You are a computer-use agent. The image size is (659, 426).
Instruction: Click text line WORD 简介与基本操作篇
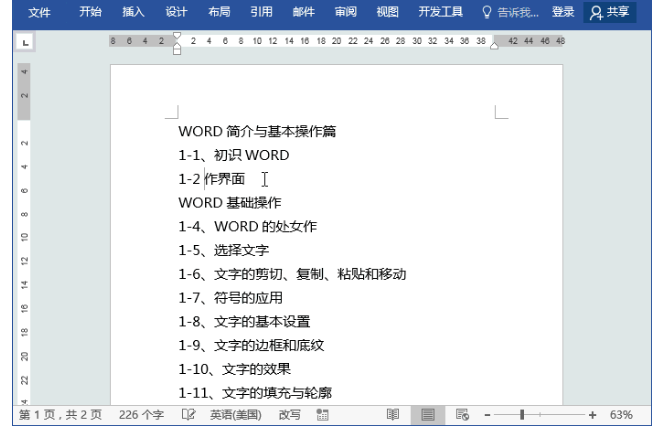point(257,131)
